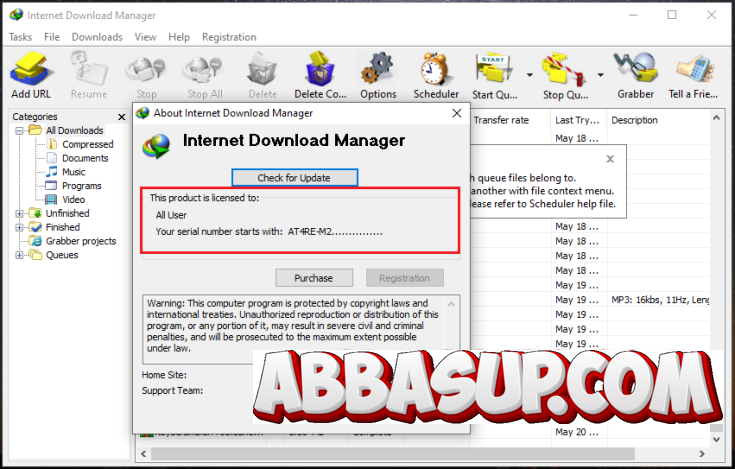Image resolution: width=735 pixels, height=469 pixels.
Task: Open the Tasks menu
Action: tap(20, 37)
